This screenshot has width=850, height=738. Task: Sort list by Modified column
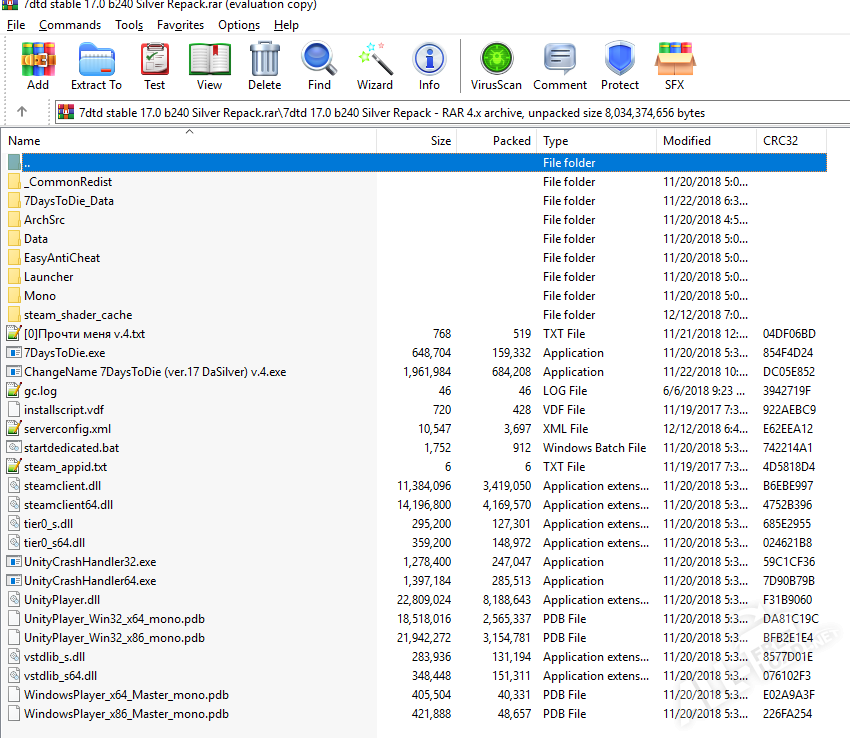click(x=686, y=141)
